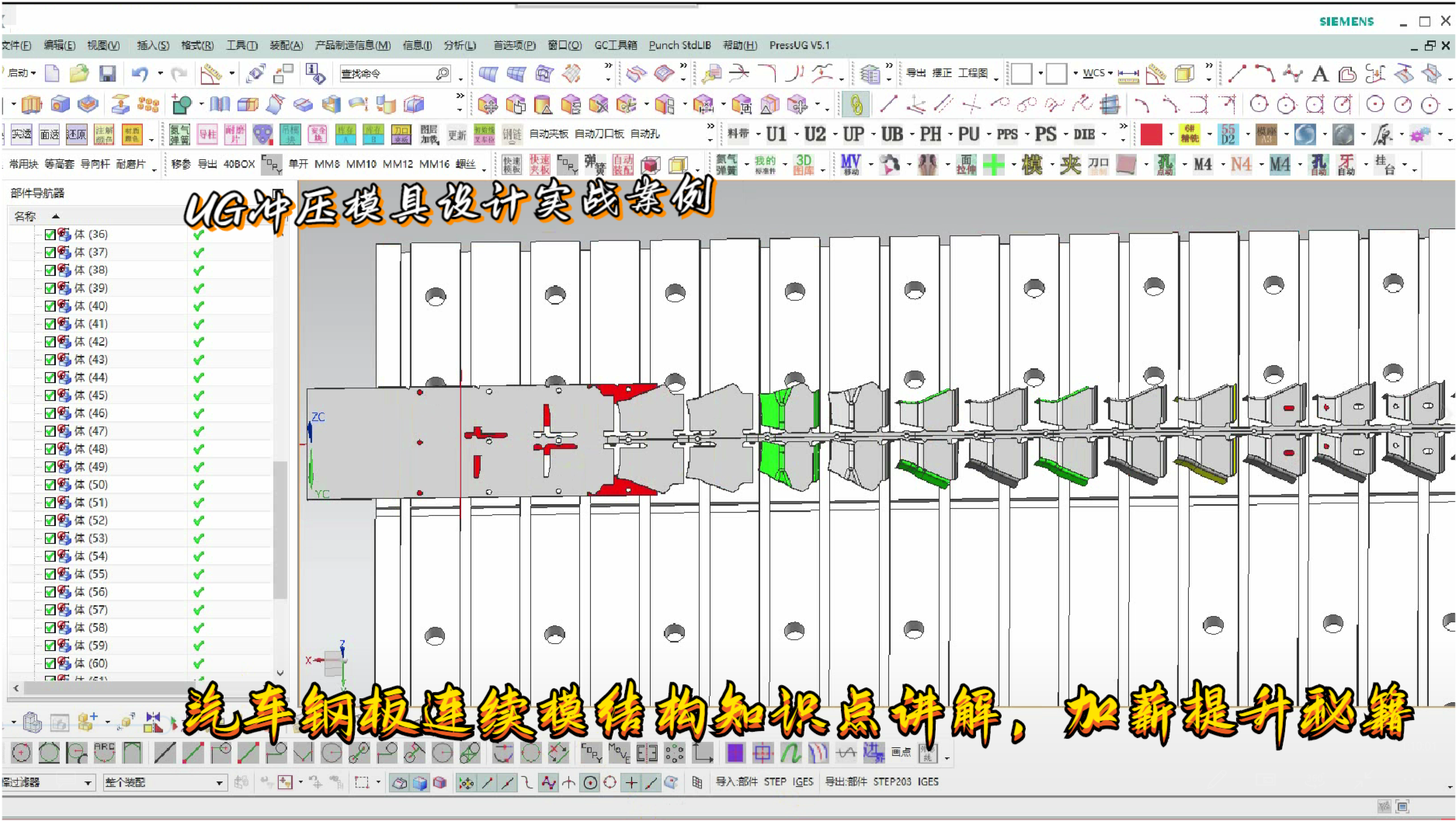The width and height of the screenshot is (1456, 821).
Task: Click the solid red color swatch
Action: tap(1151, 134)
